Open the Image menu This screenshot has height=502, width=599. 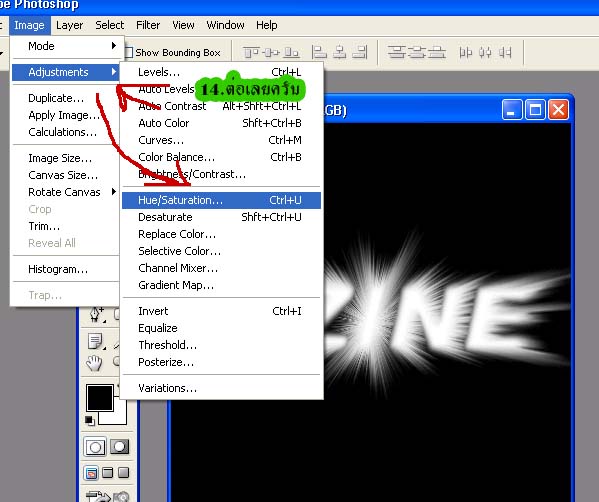(x=29, y=25)
